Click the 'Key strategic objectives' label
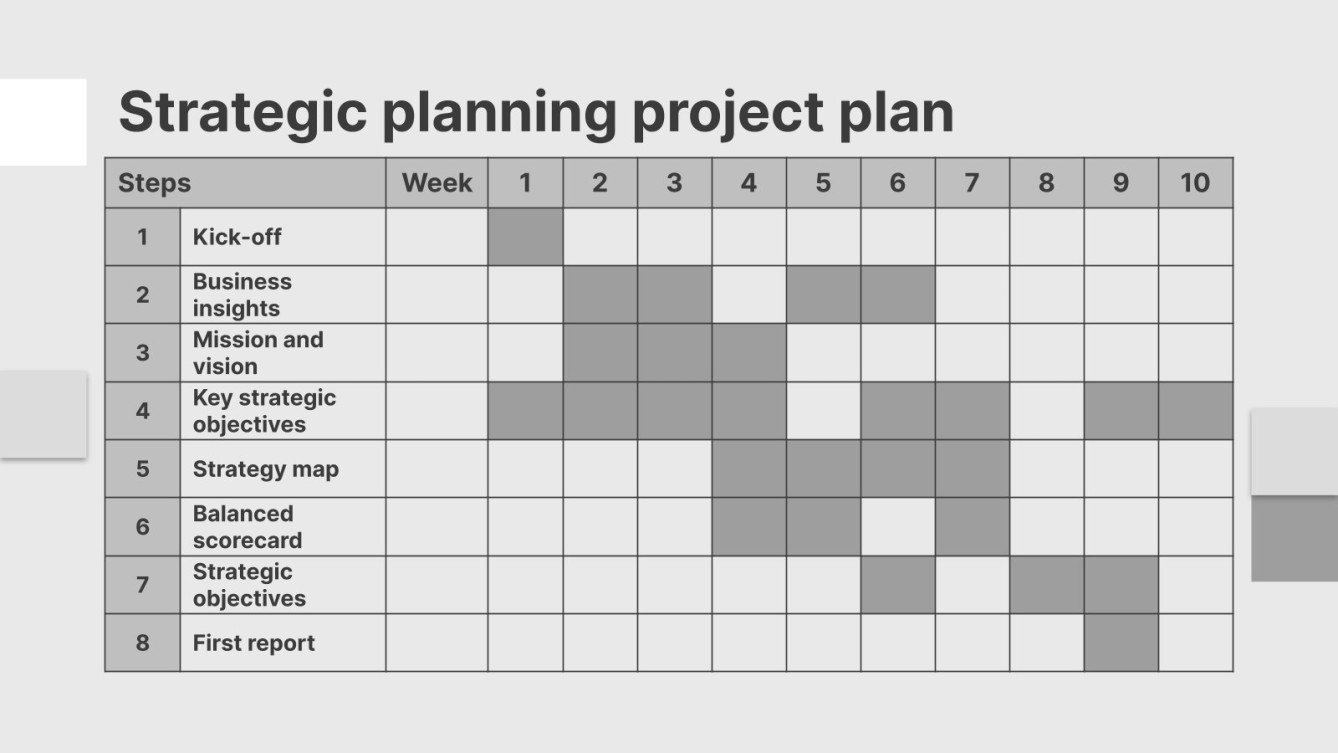1338x753 pixels. click(x=264, y=411)
